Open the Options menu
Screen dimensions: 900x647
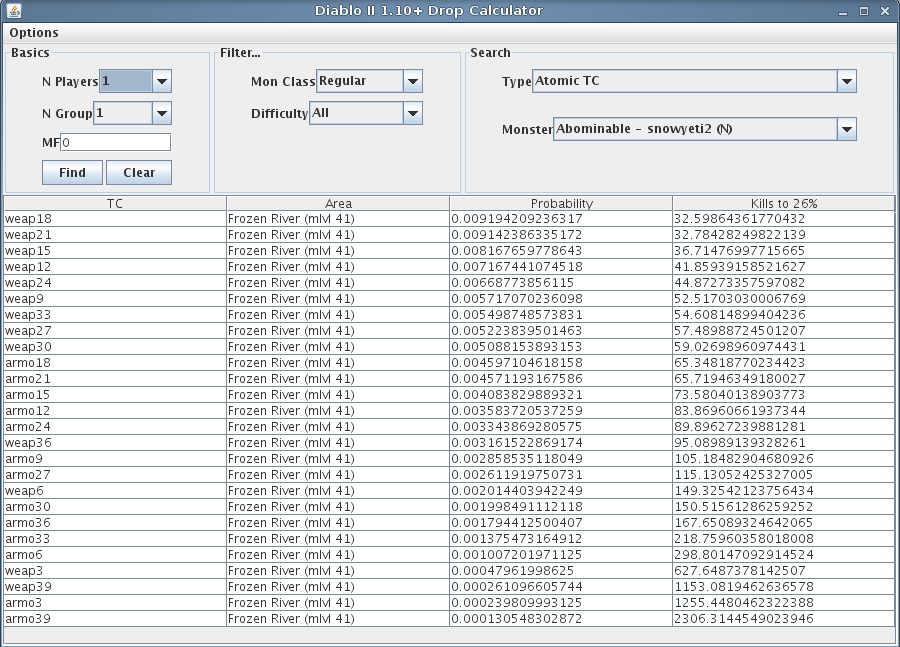coord(34,33)
